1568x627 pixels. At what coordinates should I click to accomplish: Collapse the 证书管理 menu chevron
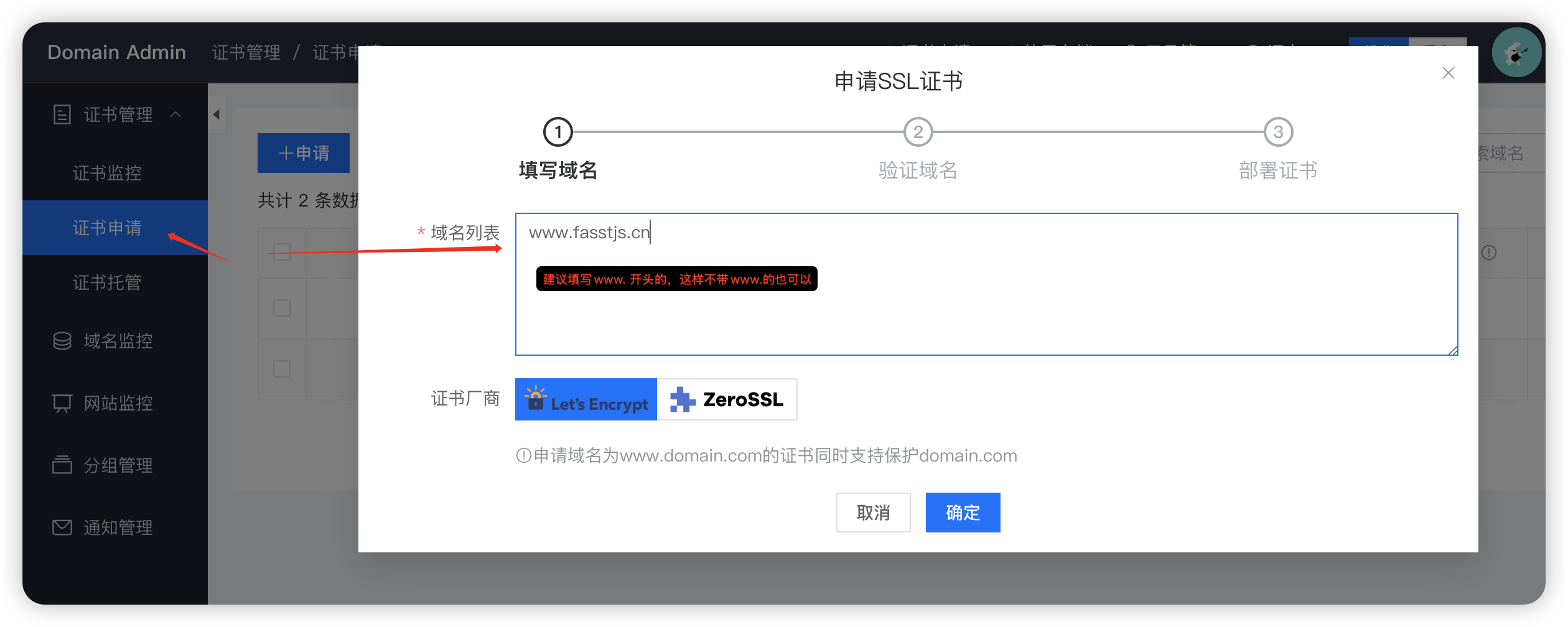coord(175,114)
